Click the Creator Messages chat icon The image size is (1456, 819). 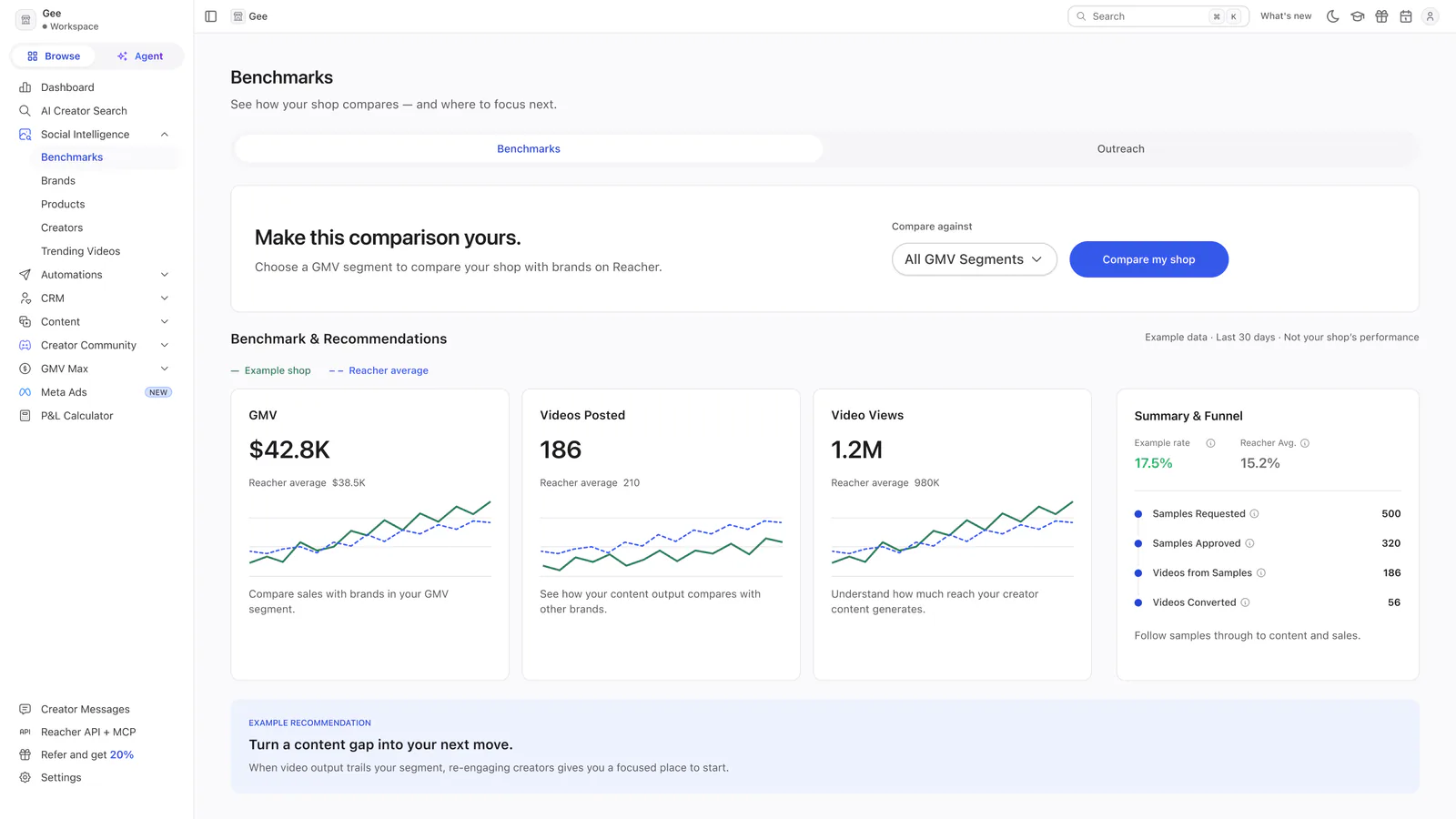tap(25, 709)
